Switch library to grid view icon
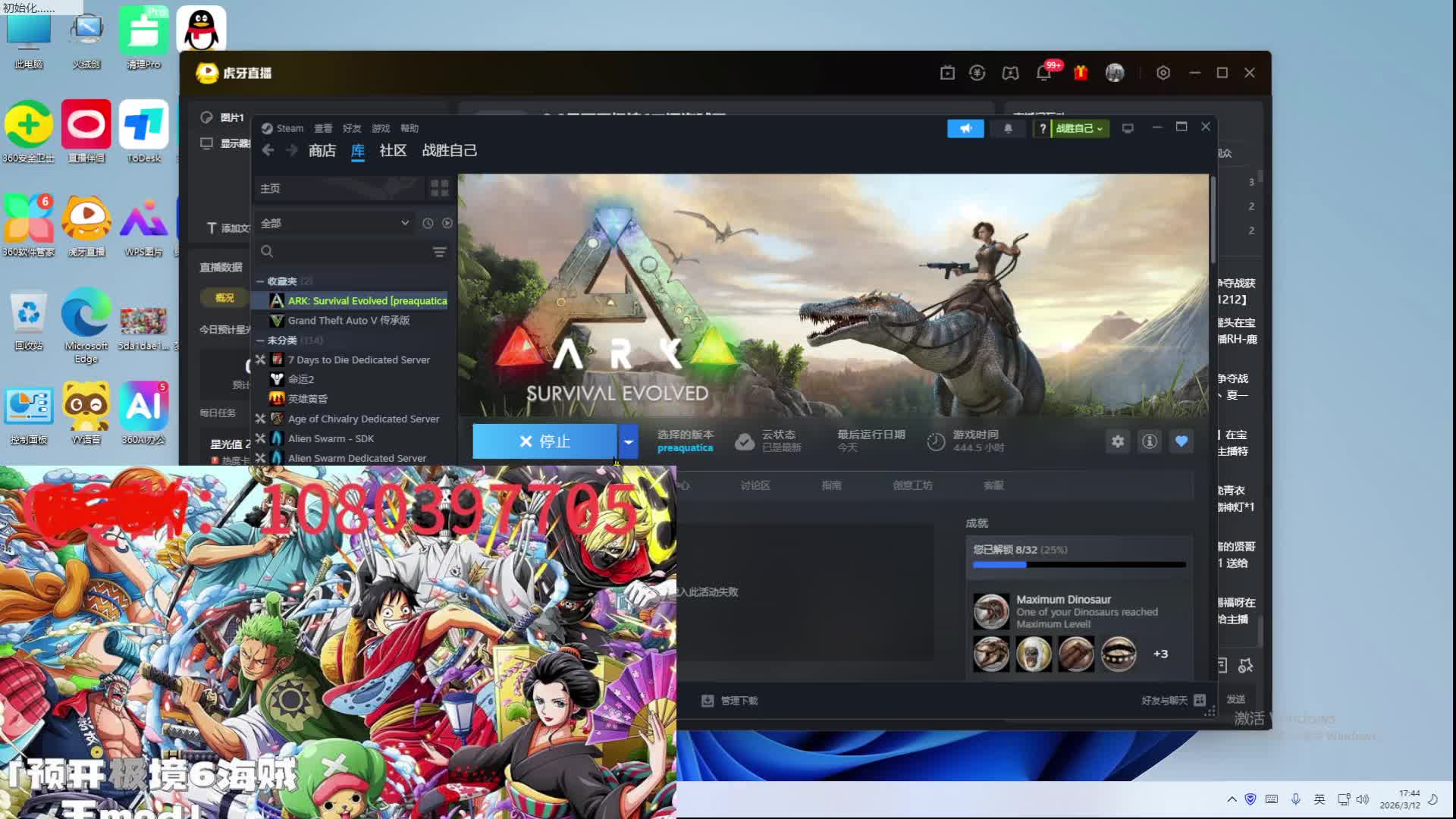 point(439,188)
